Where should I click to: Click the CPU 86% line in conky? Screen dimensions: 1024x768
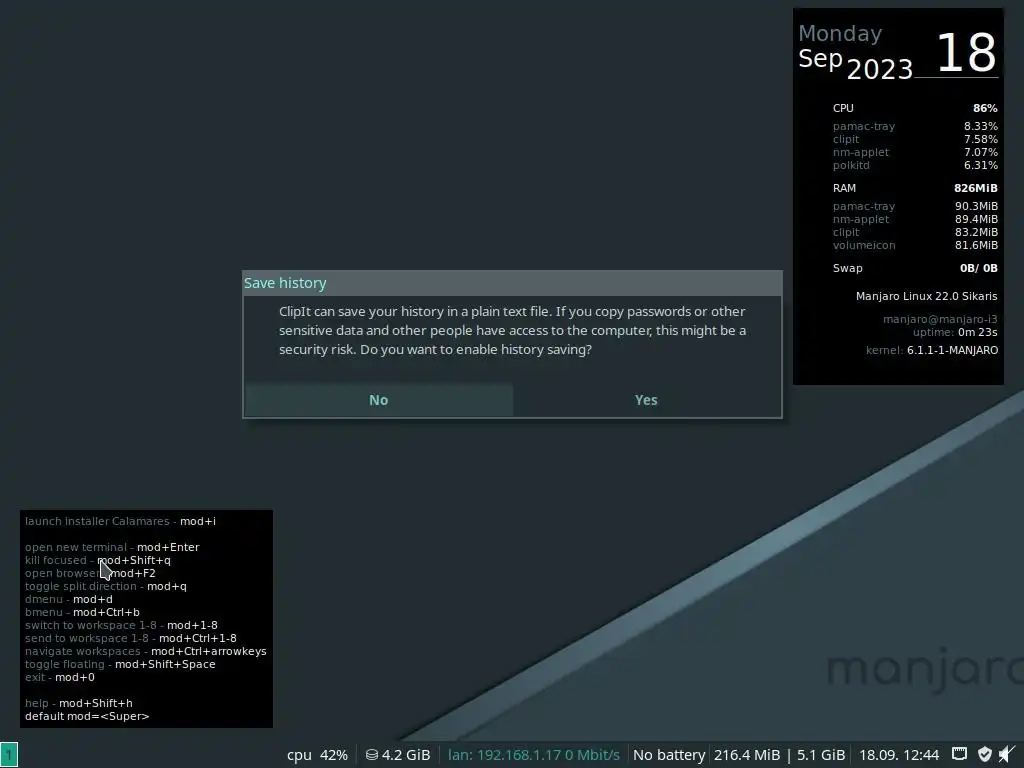pyautogui.click(x=915, y=108)
